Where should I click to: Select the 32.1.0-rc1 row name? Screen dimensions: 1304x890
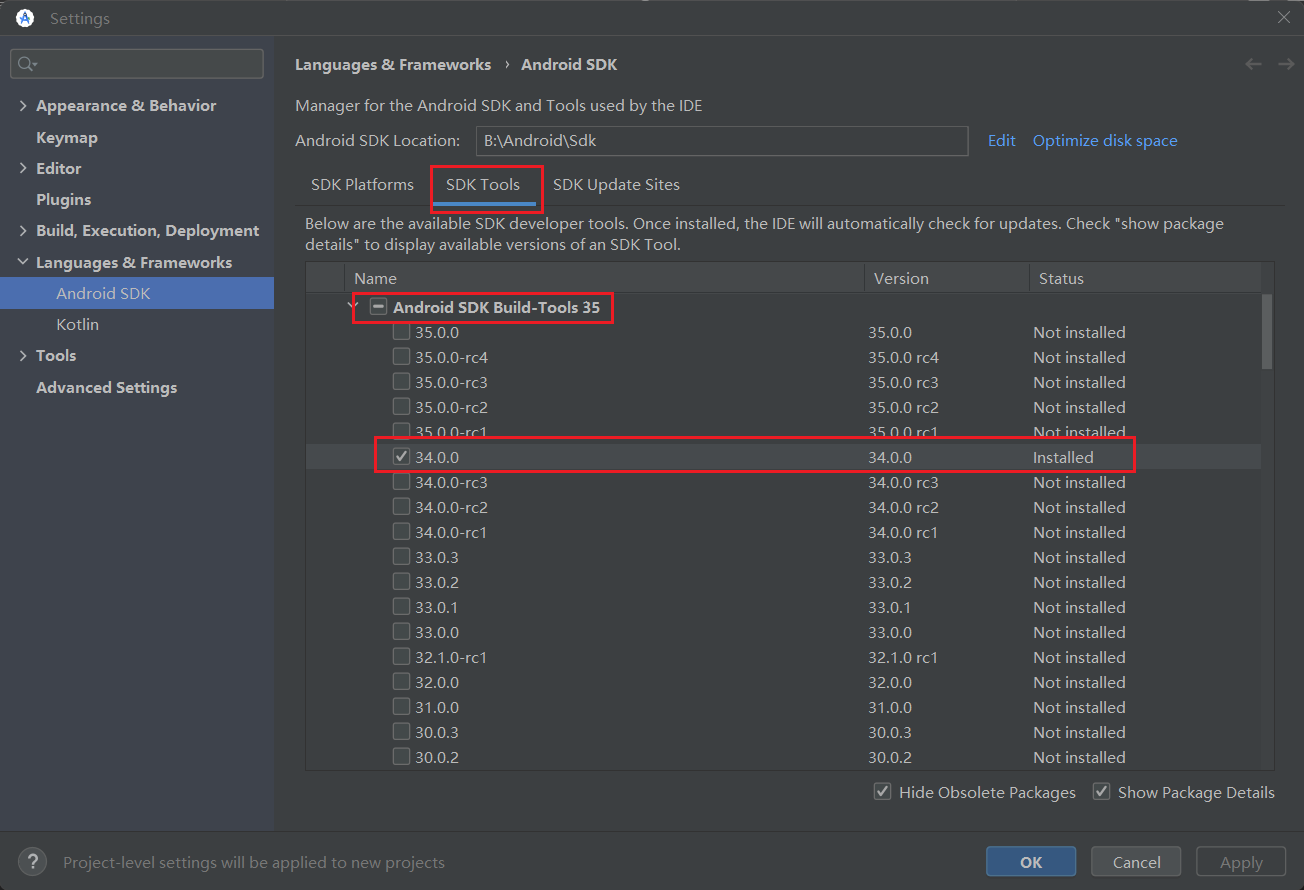tap(451, 657)
